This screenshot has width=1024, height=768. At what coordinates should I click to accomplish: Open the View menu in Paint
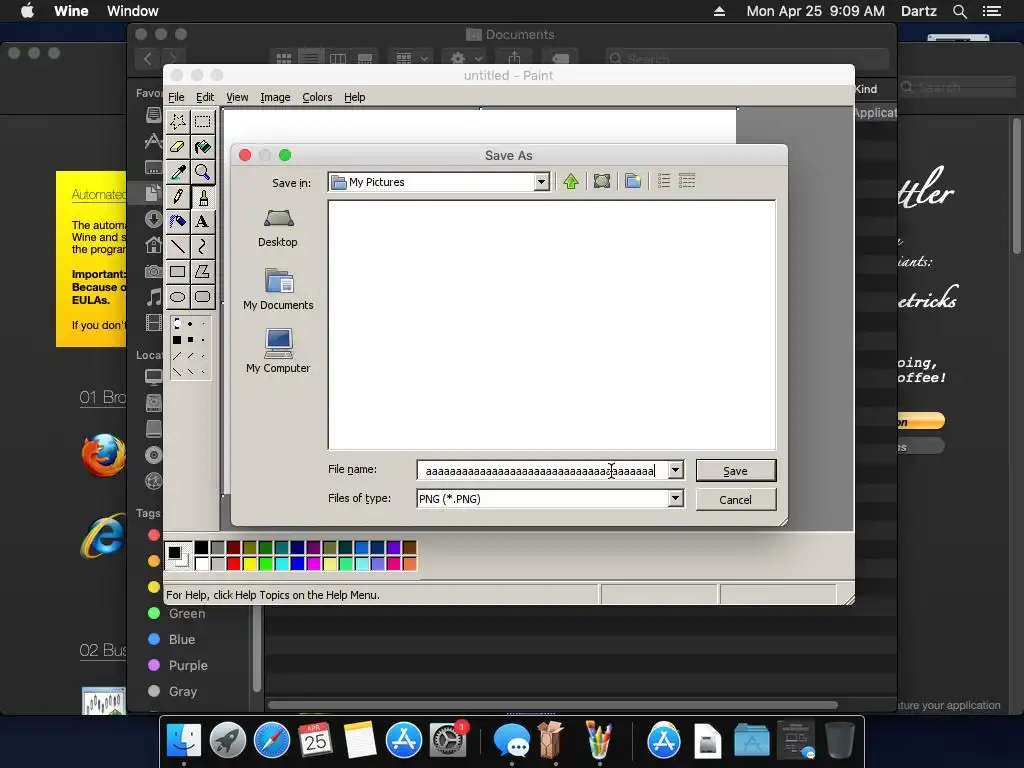pos(237,97)
